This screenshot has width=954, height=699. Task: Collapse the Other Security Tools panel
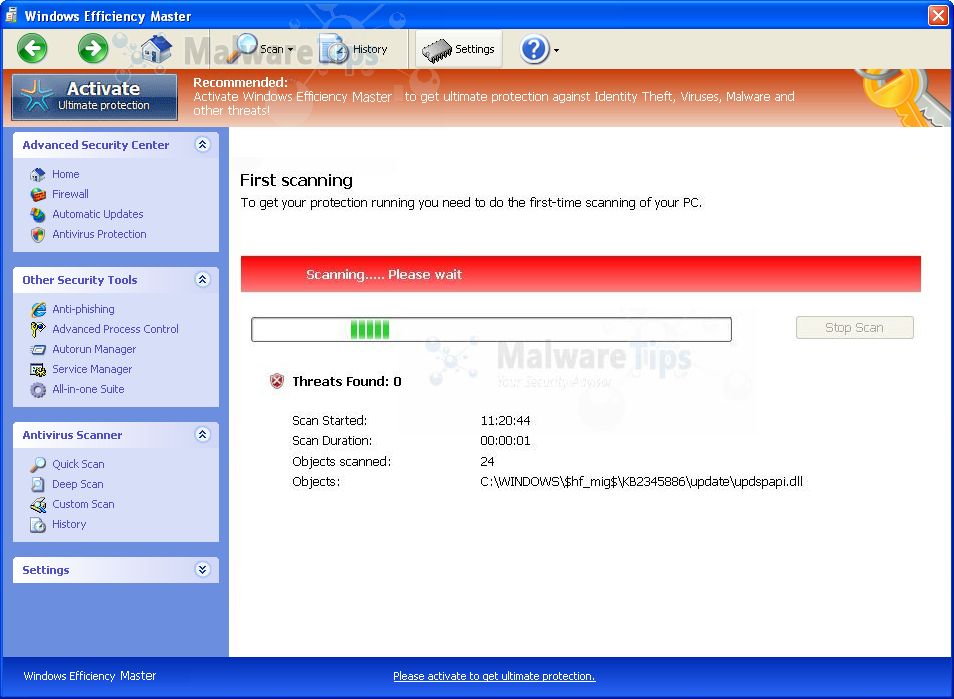coord(203,279)
